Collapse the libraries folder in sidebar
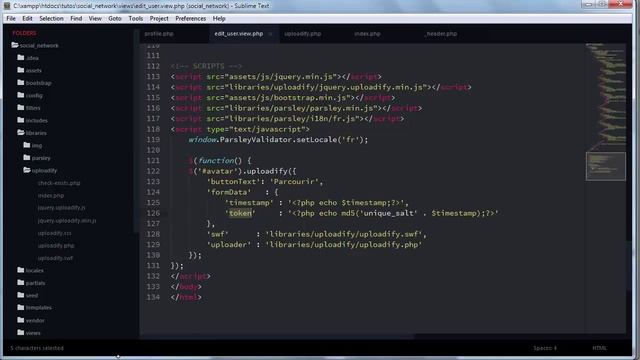Viewport: 640px width, 360px height. pos(21,133)
